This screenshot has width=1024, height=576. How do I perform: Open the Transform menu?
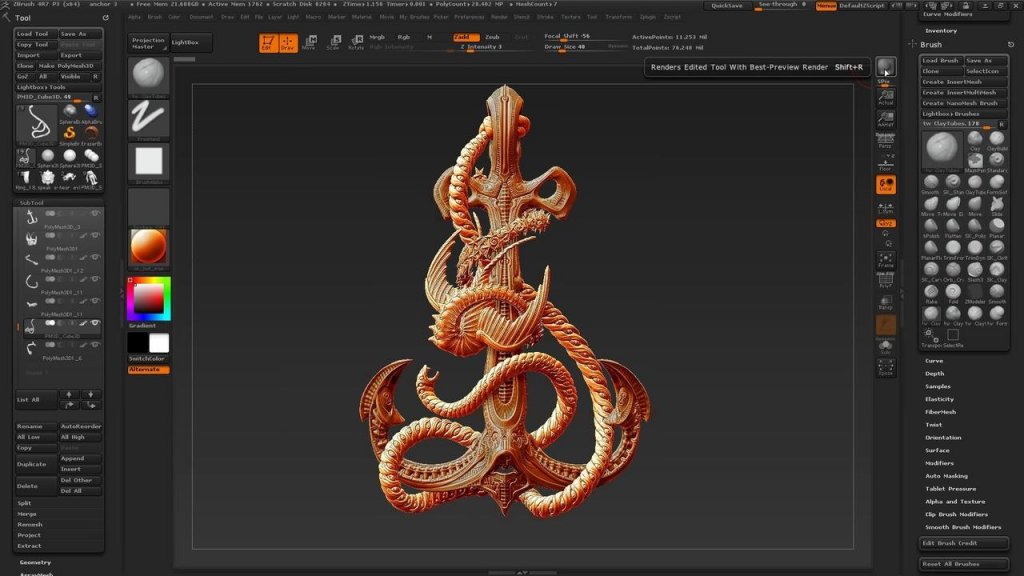tap(618, 17)
